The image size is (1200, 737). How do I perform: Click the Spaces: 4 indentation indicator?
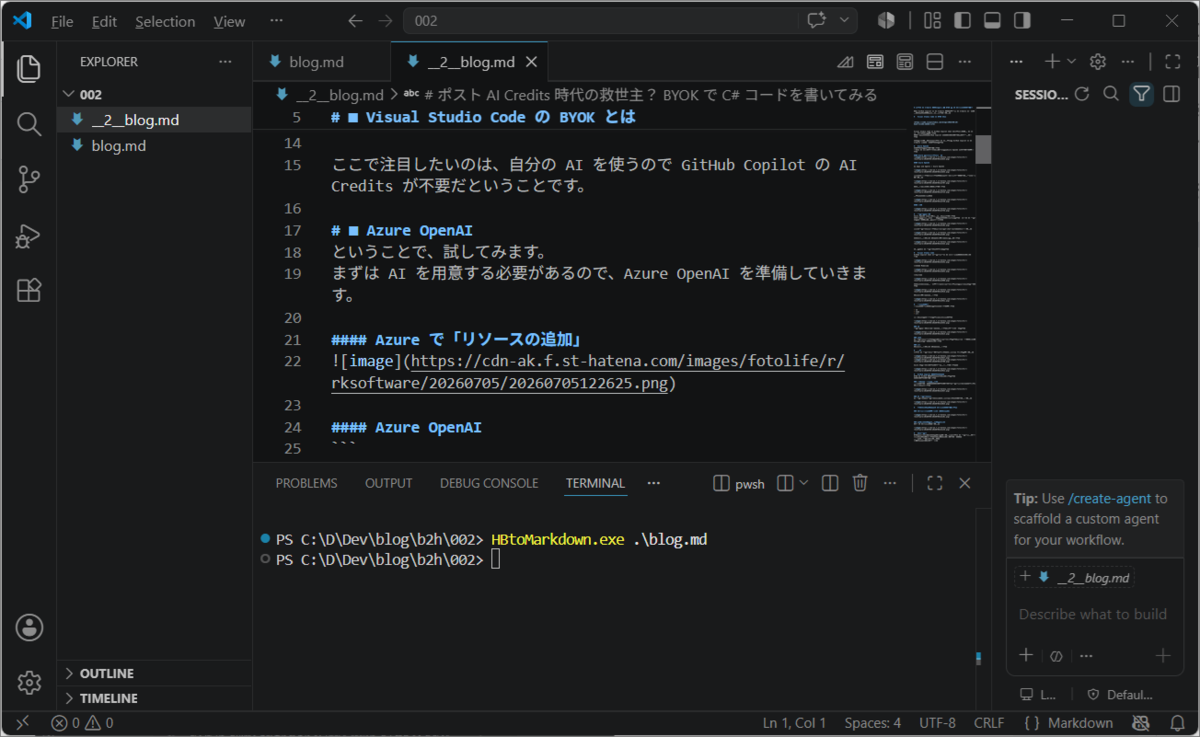point(872,723)
